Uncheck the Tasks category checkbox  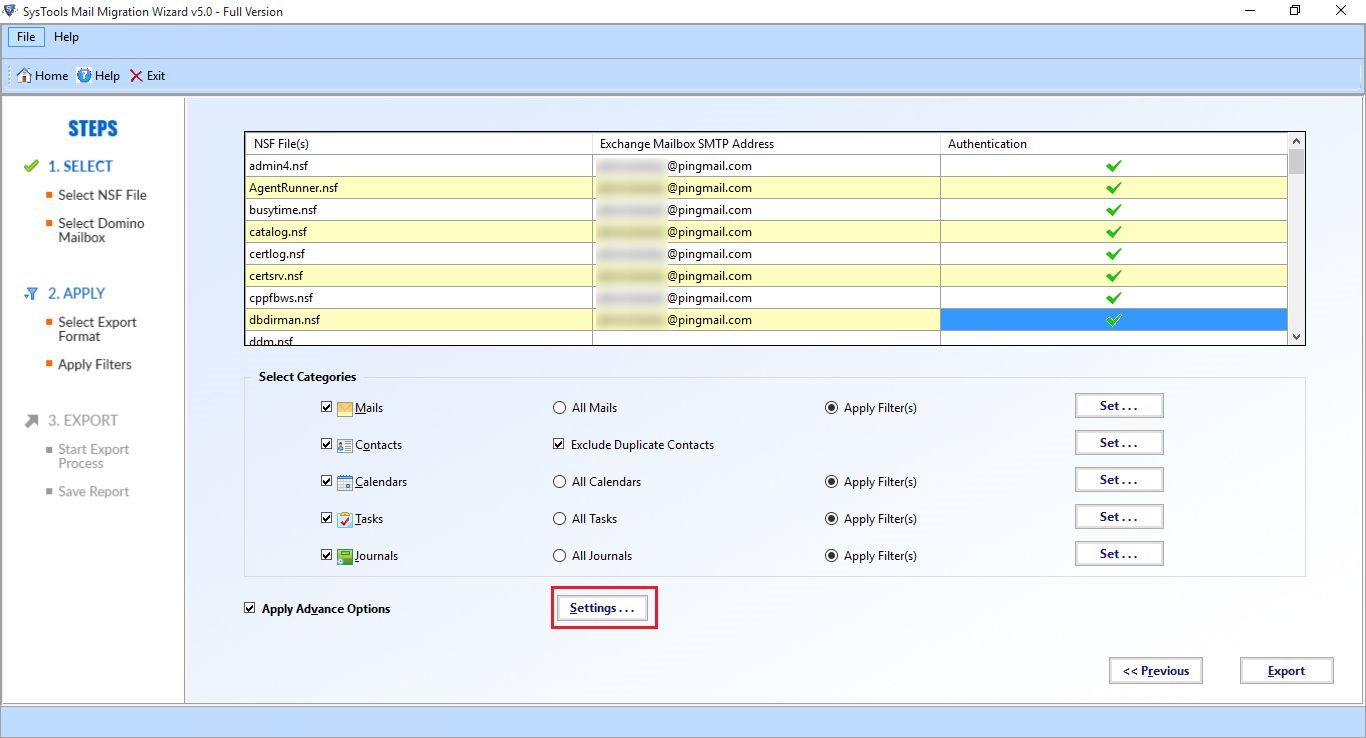(327, 518)
